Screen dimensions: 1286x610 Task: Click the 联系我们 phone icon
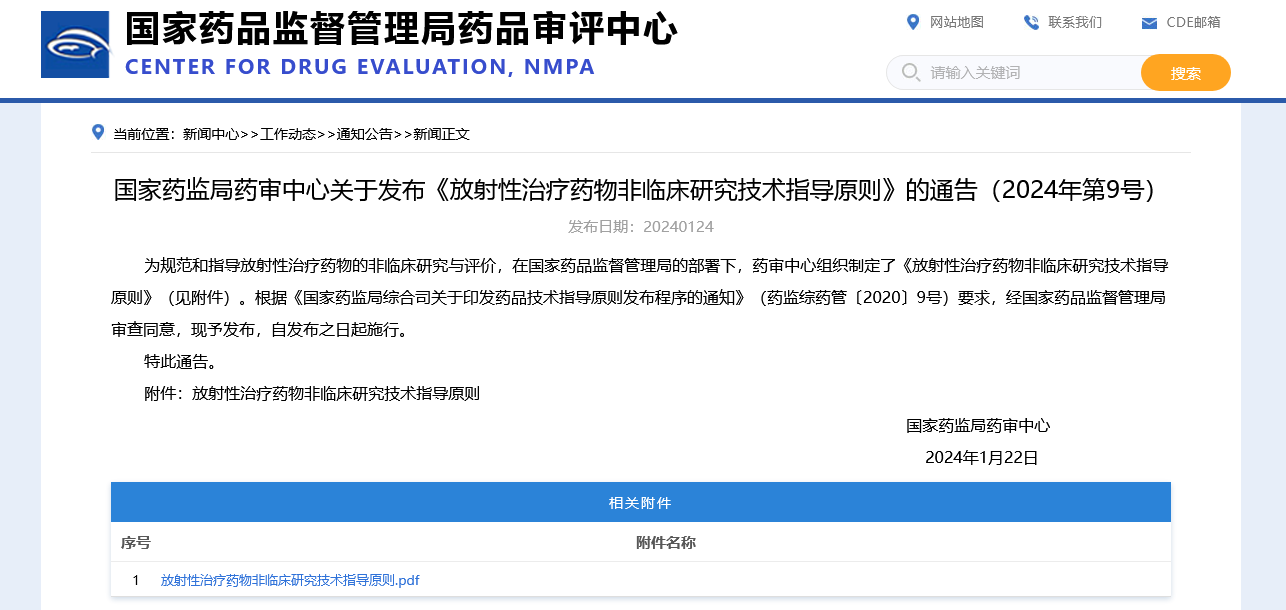pos(1031,22)
